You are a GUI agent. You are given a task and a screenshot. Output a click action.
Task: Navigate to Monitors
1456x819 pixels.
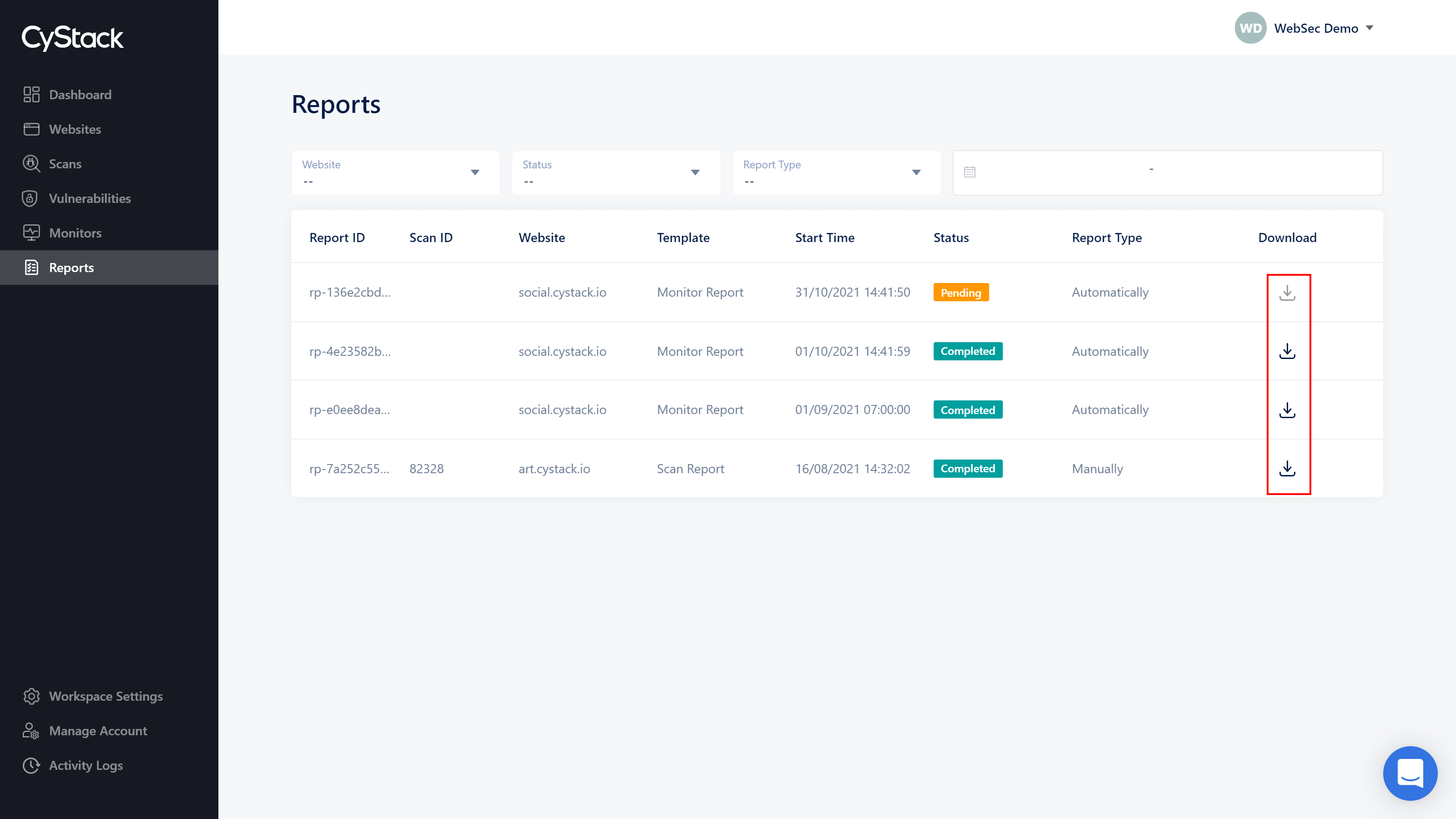(109, 233)
